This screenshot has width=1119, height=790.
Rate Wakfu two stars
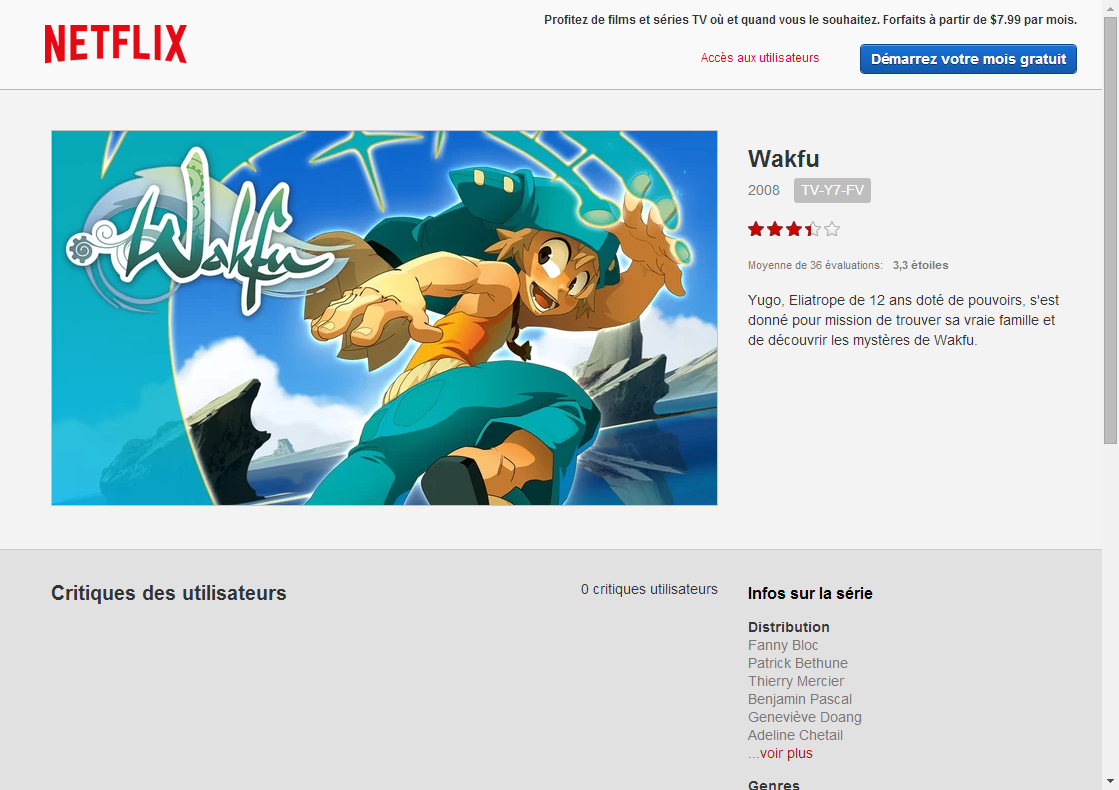click(775, 229)
